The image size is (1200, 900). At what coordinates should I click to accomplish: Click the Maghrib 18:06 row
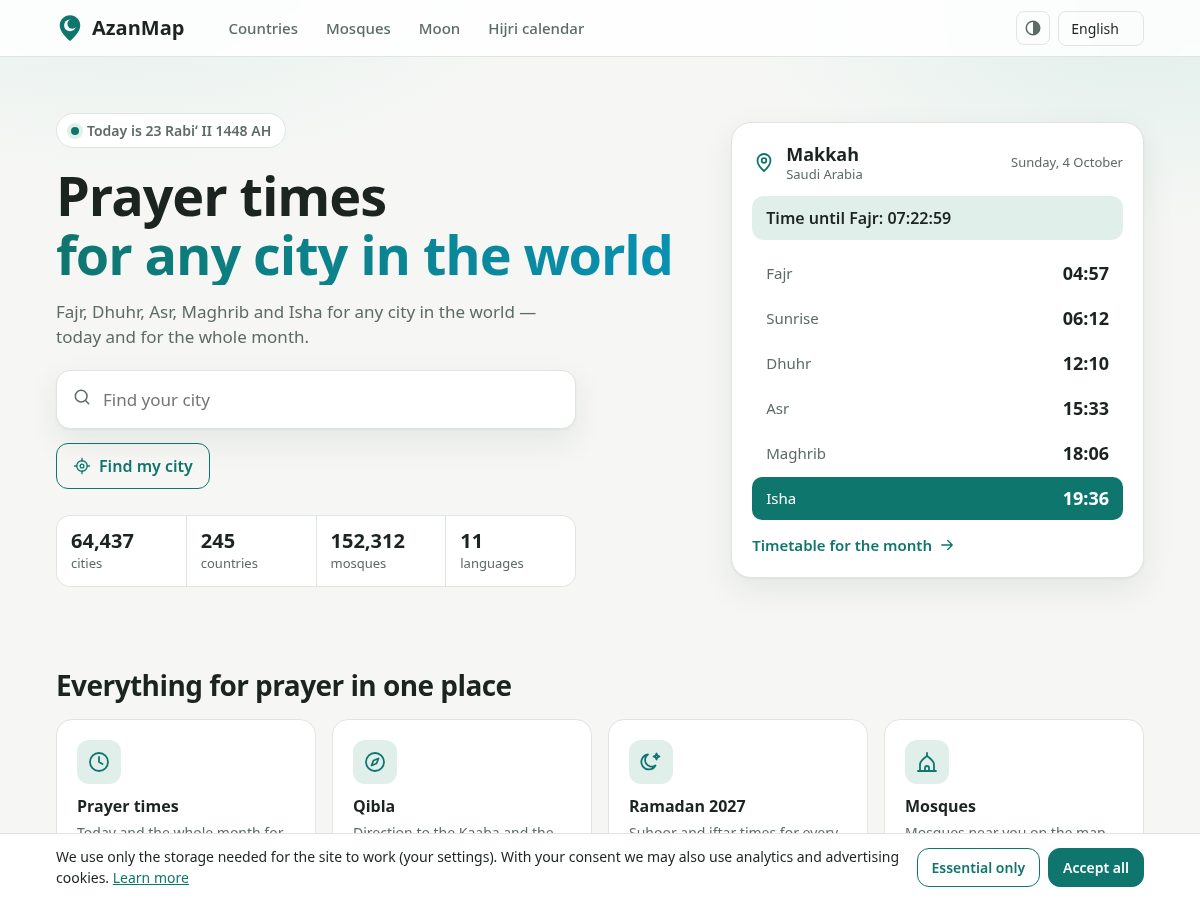tap(937, 453)
